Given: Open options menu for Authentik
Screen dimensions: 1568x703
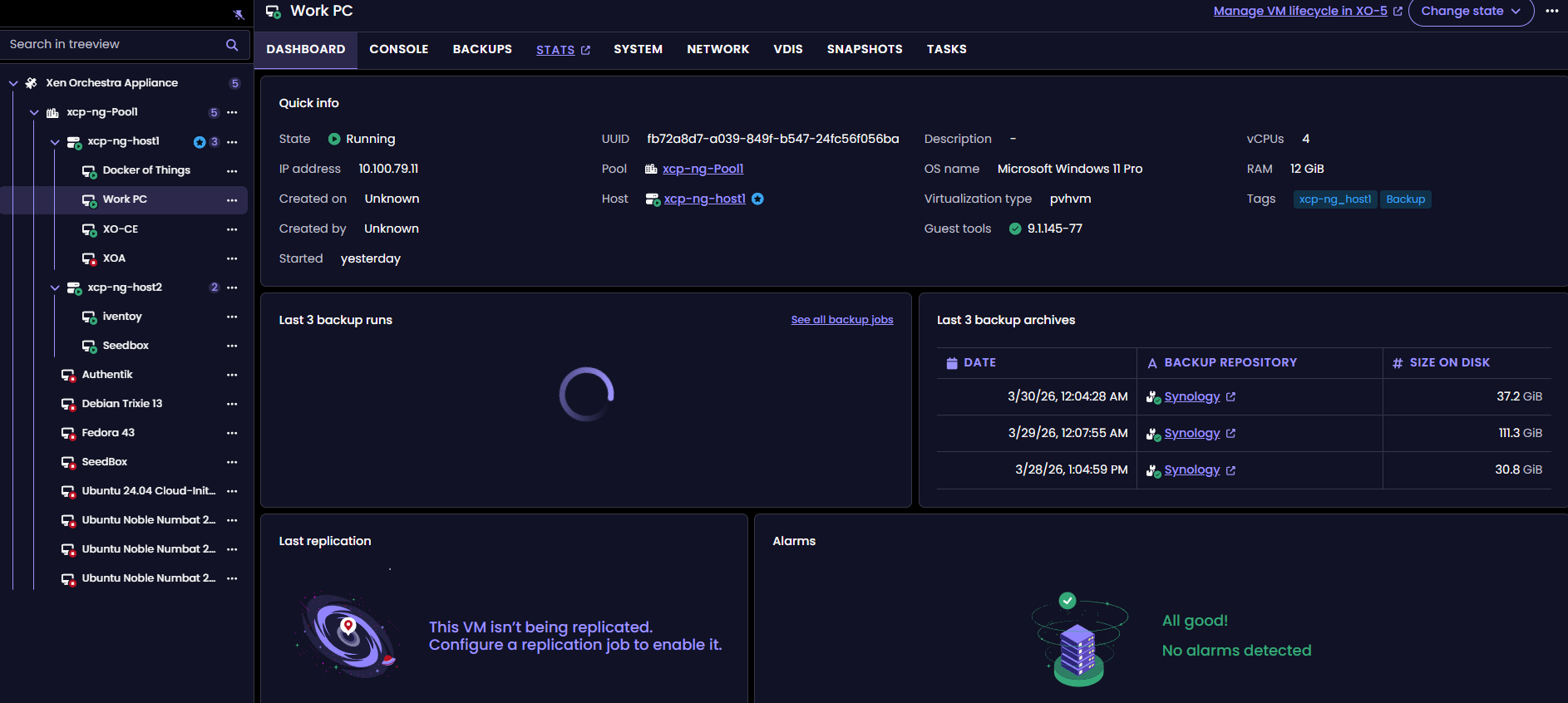Looking at the screenshot, I should point(232,375).
